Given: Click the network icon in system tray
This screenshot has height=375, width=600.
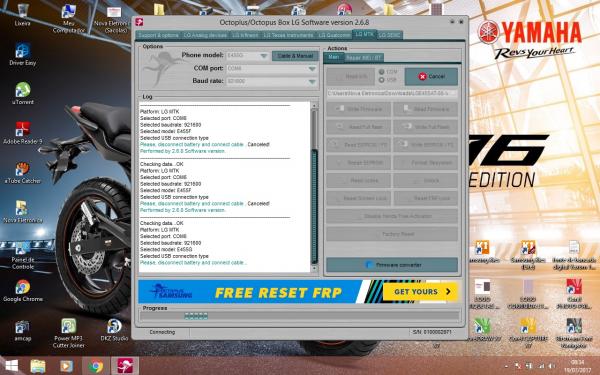Looking at the screenshot, I should point(541,366).
